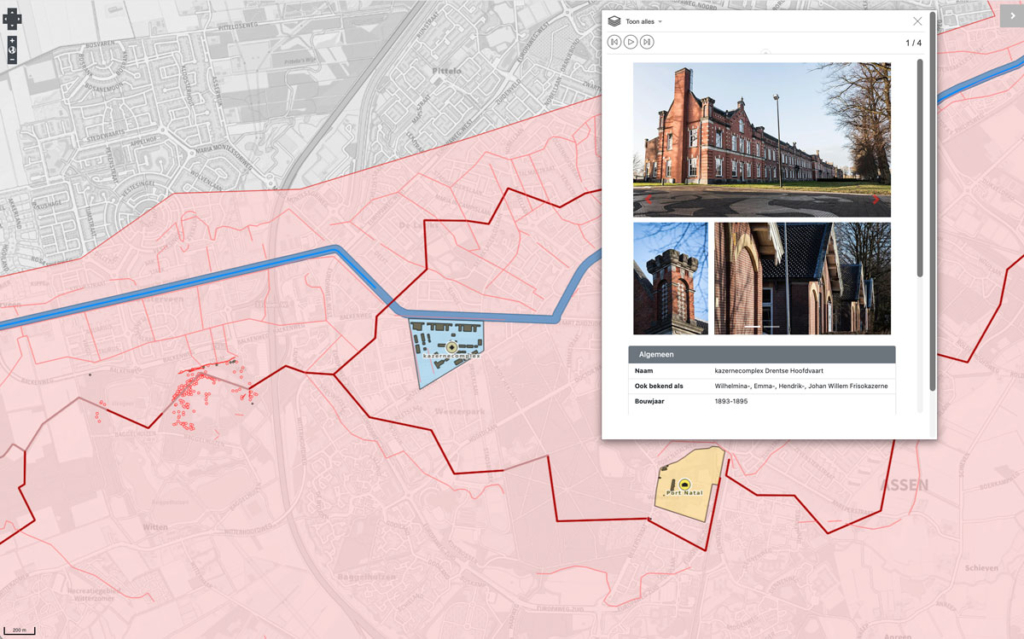Image resolution: width=1024 pixels, height=639 pixels.
Task: Click the kazernecomplex marker on the map
Action: 451,348
